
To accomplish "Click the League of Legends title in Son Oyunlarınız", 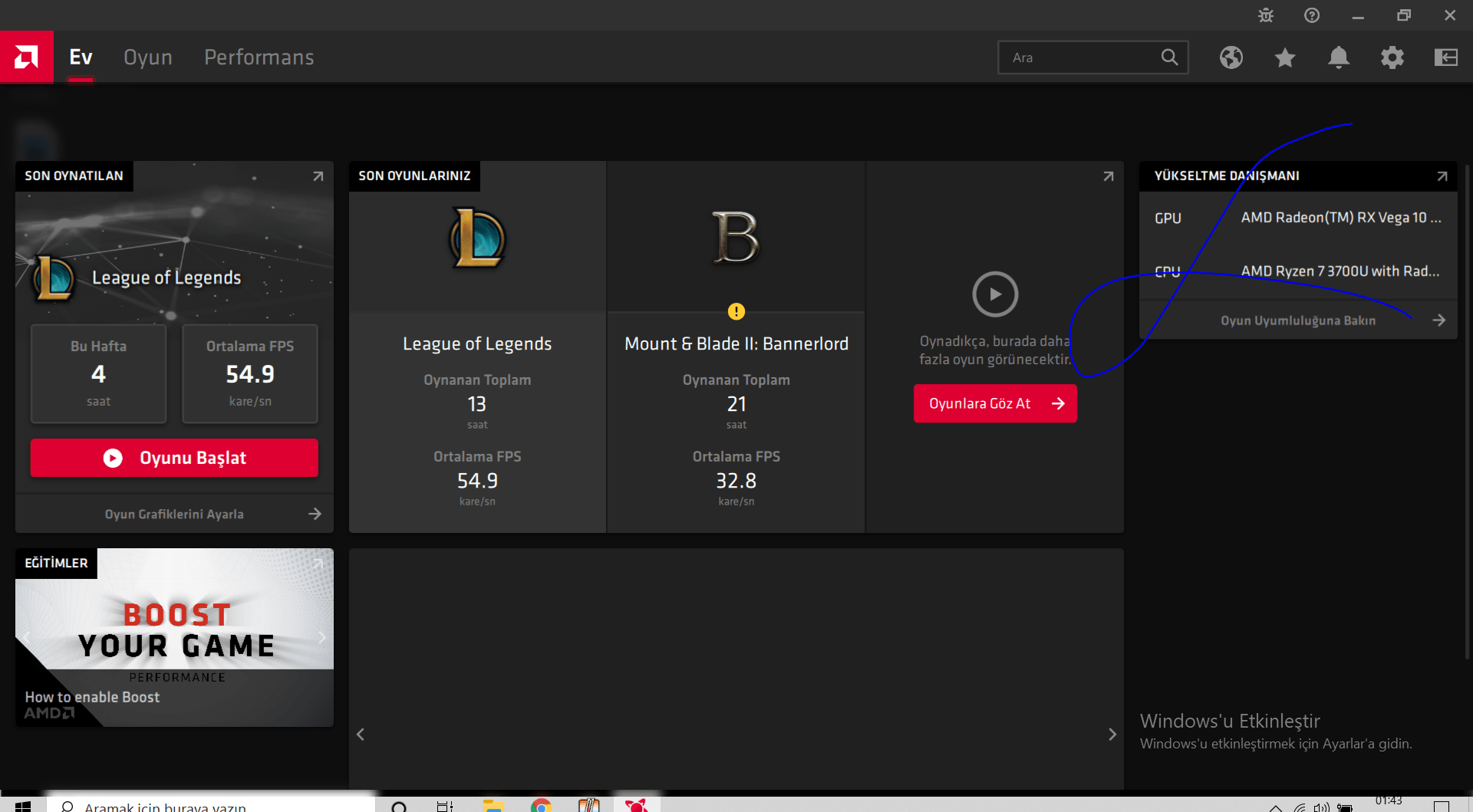I will point(477,344).
